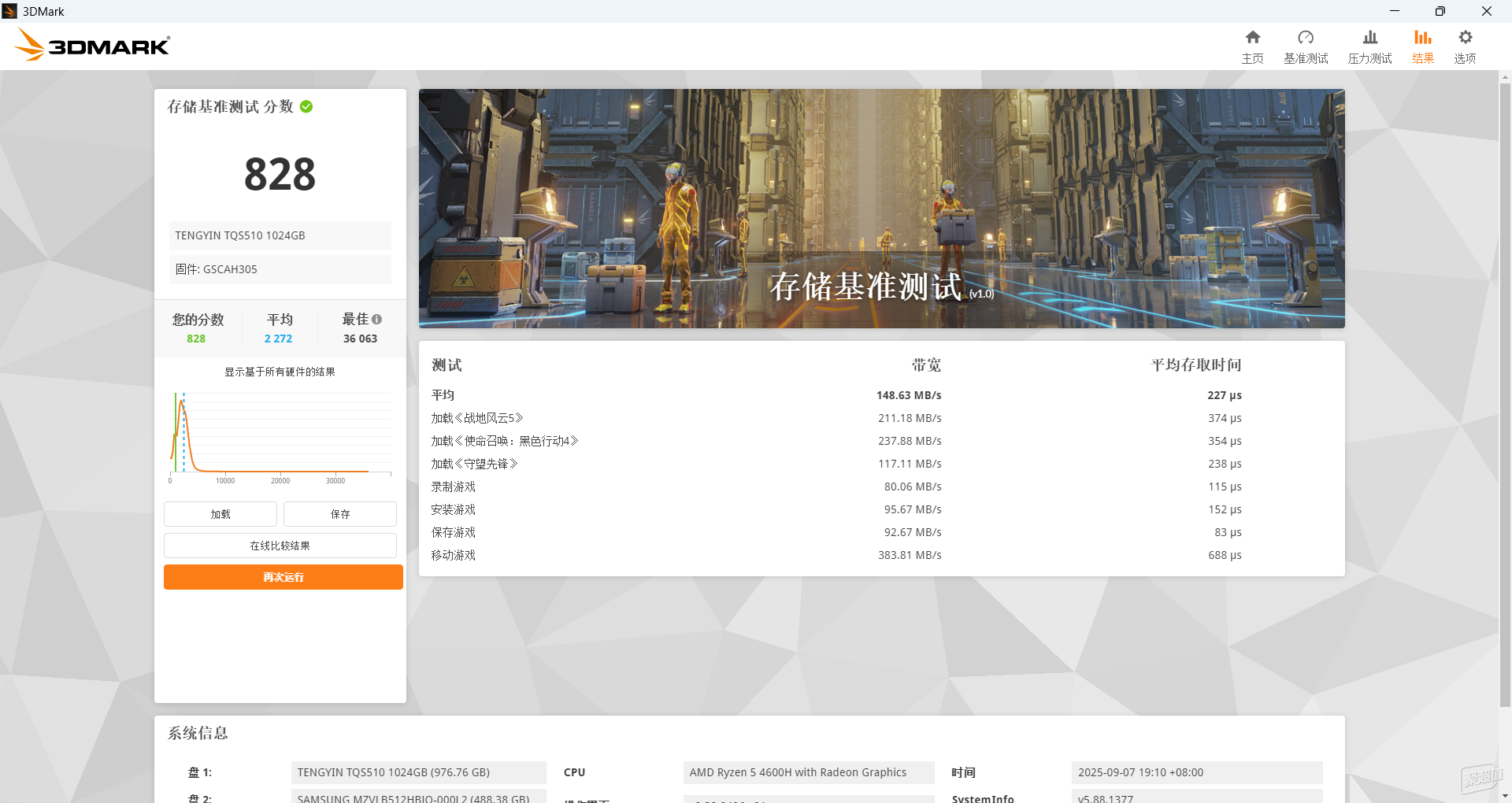Select the TENGYIN TQS510 1024GB device field
Screen dimensions: 1512x803
pos(280,235)
